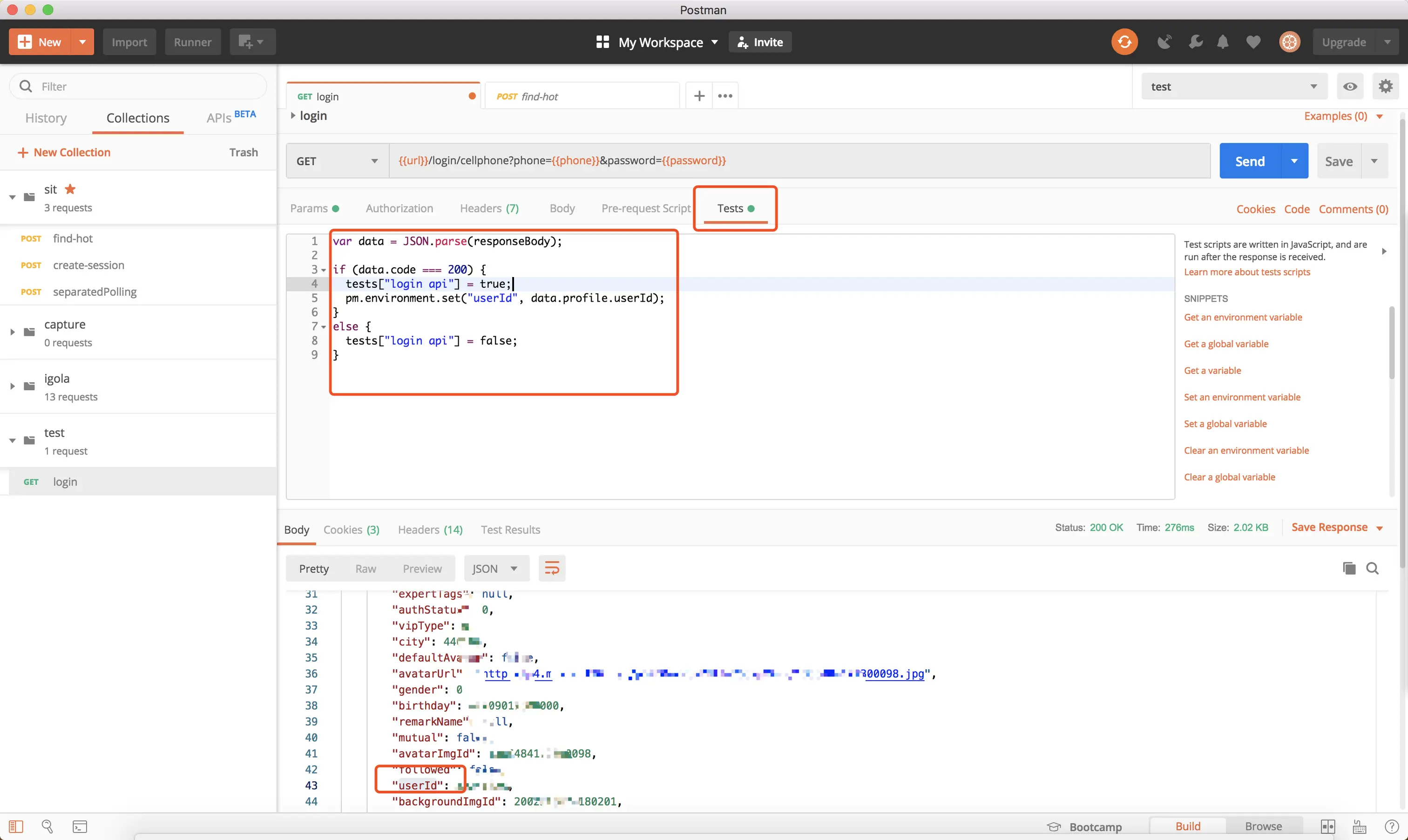Insert Set an environment variable snippet
The height and width of the screenshot is (840, 1408).
point(1242,397)
